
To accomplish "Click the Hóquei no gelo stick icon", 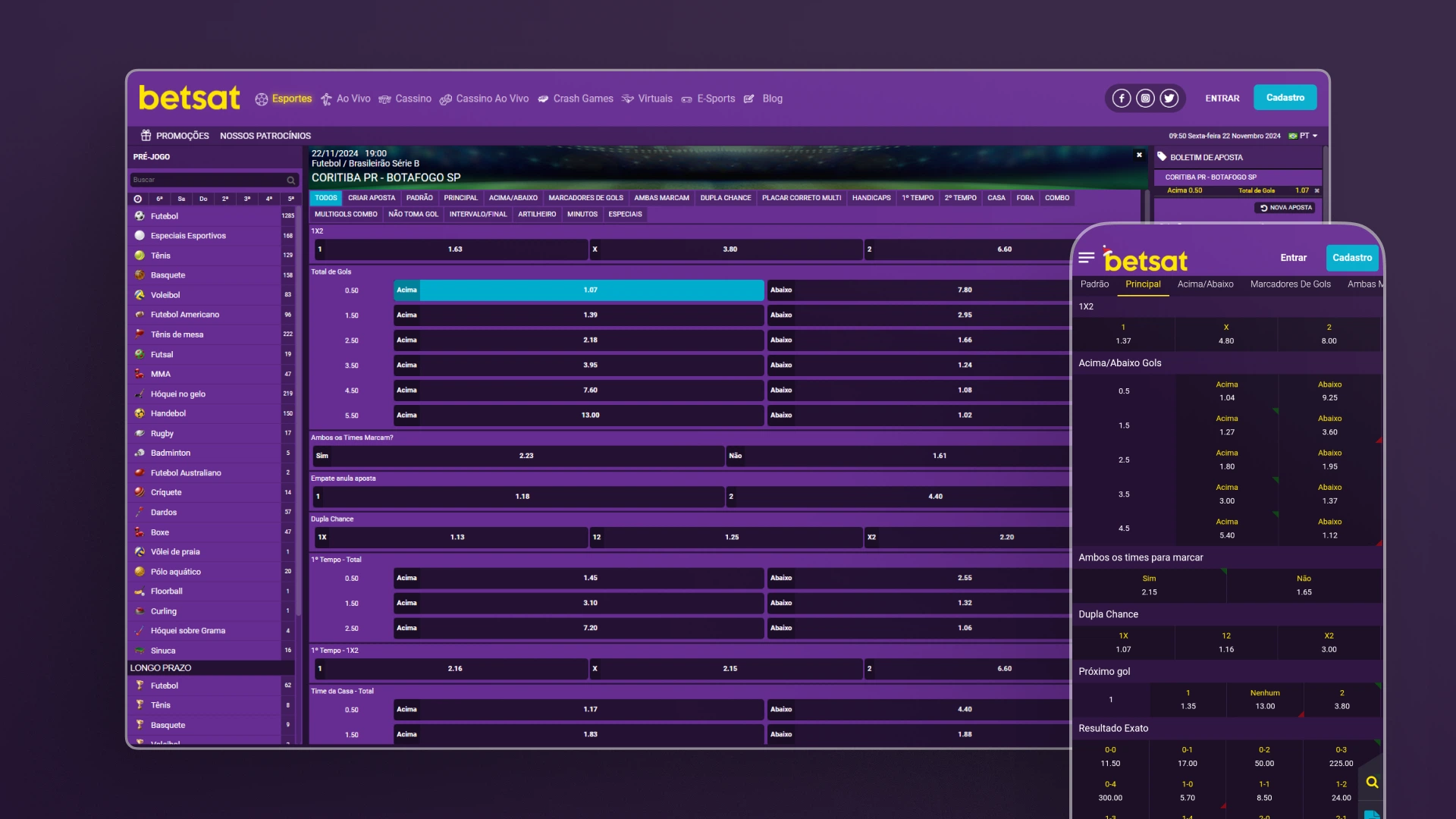I will [140, 394].
